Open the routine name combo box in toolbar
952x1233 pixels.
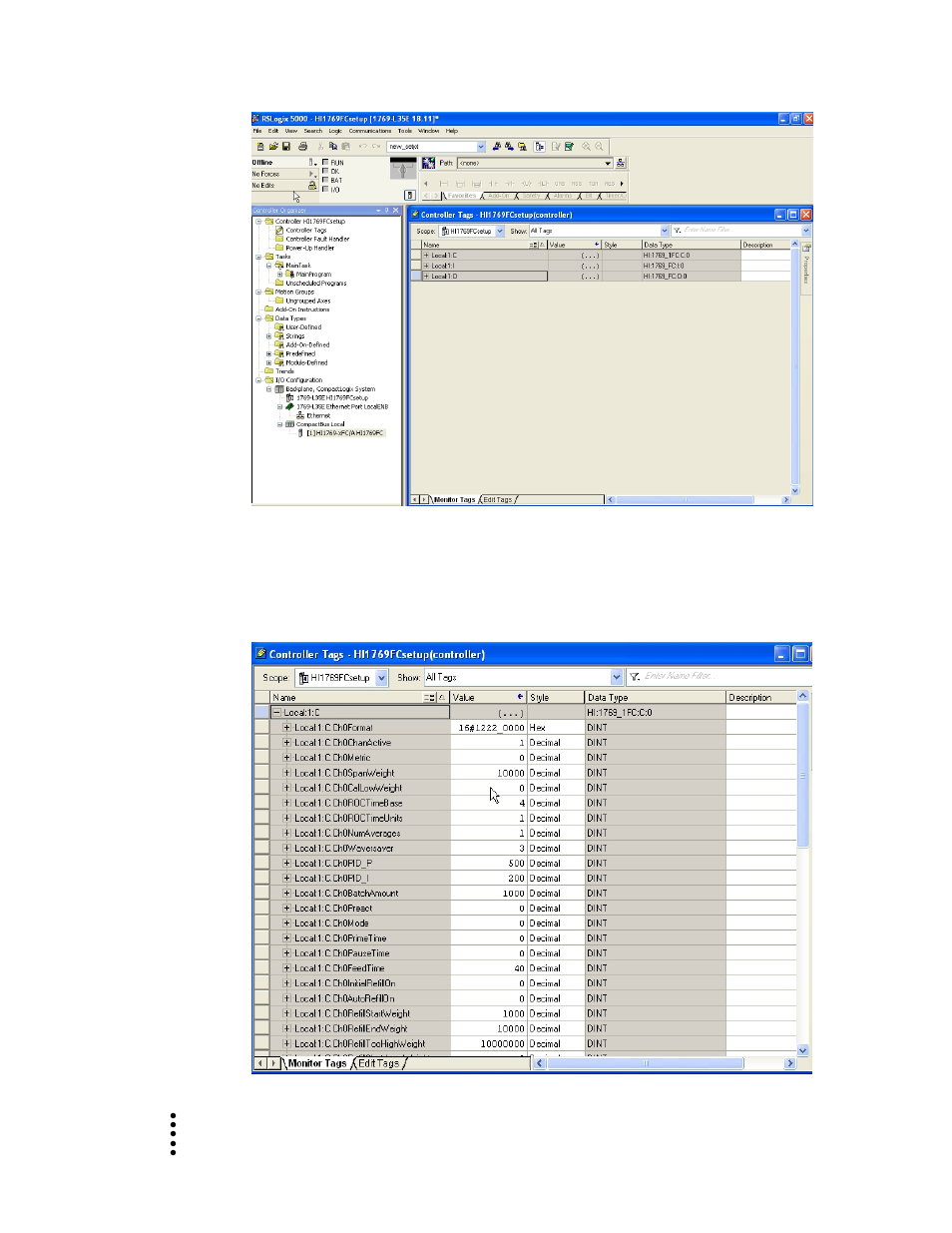tap(481, 147)
